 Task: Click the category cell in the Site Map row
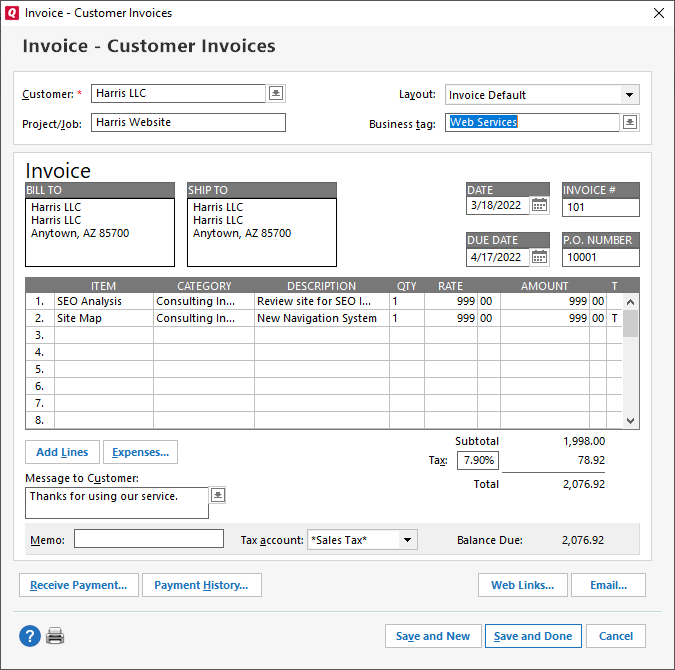(x=204, y=318)
